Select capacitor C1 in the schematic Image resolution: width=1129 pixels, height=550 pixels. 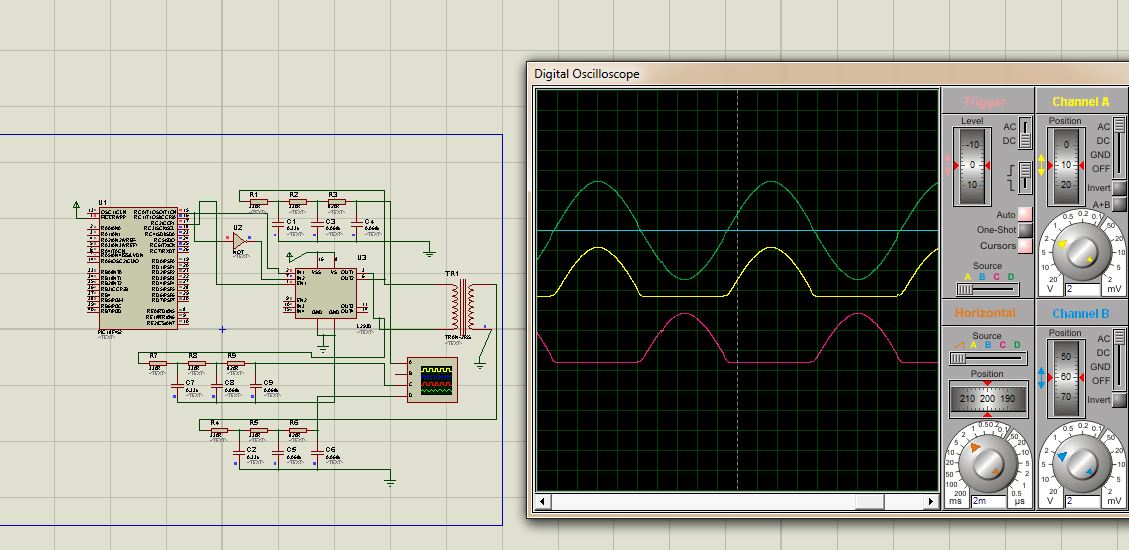click(x=279, y=225)
